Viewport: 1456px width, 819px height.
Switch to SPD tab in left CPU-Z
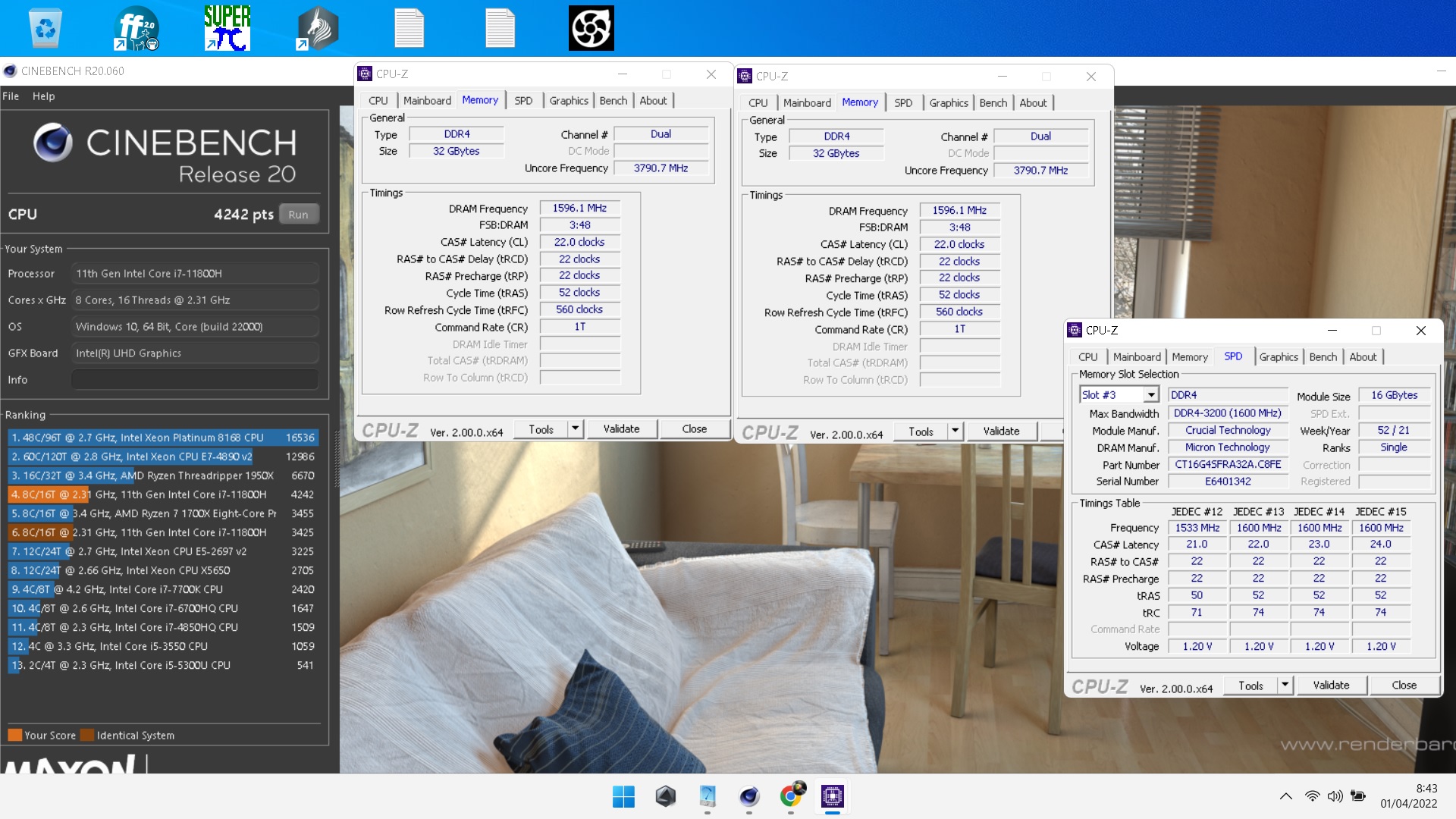(523, 100)
